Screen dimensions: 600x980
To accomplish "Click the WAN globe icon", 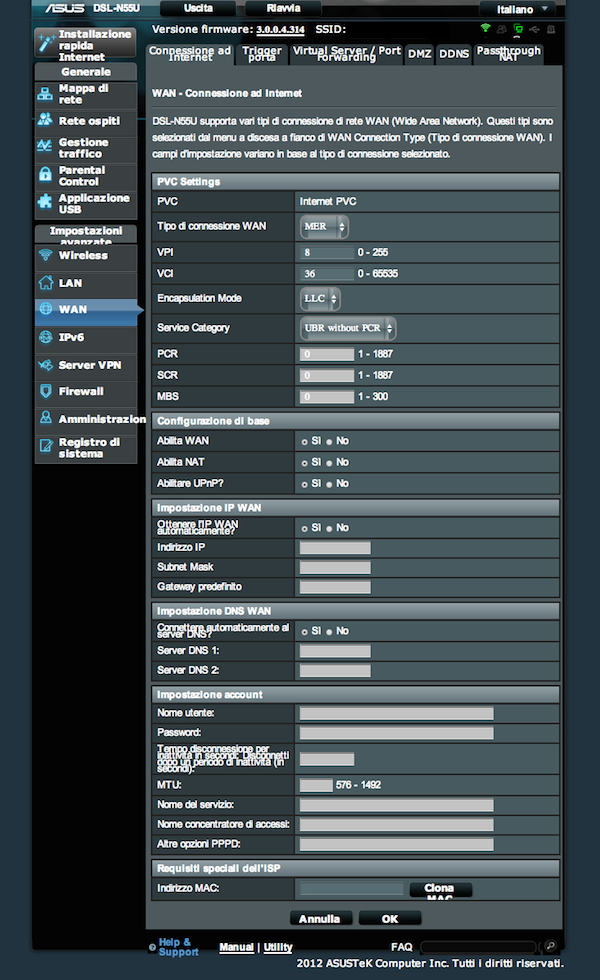I will coord(46,309).
